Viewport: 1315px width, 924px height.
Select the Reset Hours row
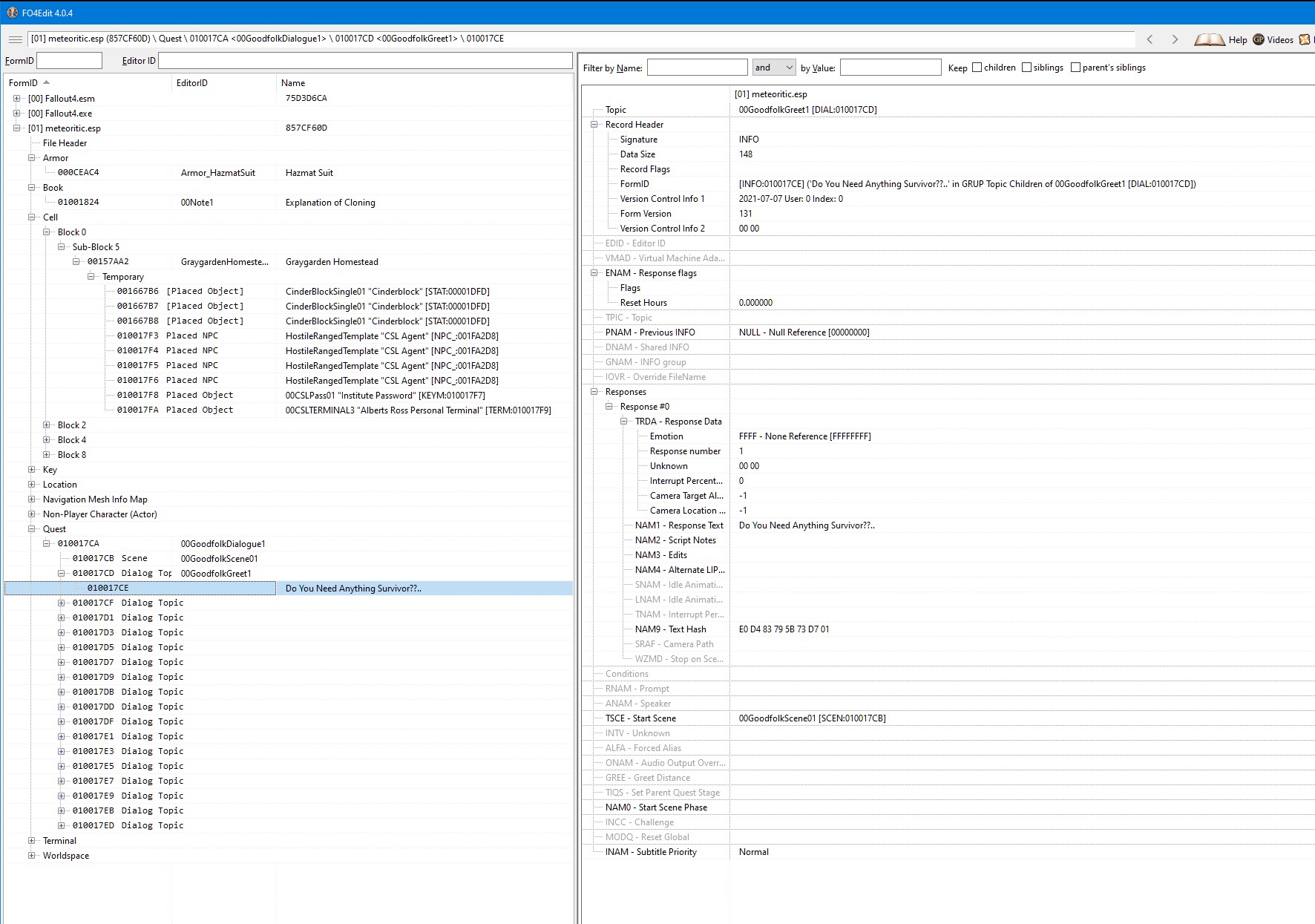[x=948, y=302]
